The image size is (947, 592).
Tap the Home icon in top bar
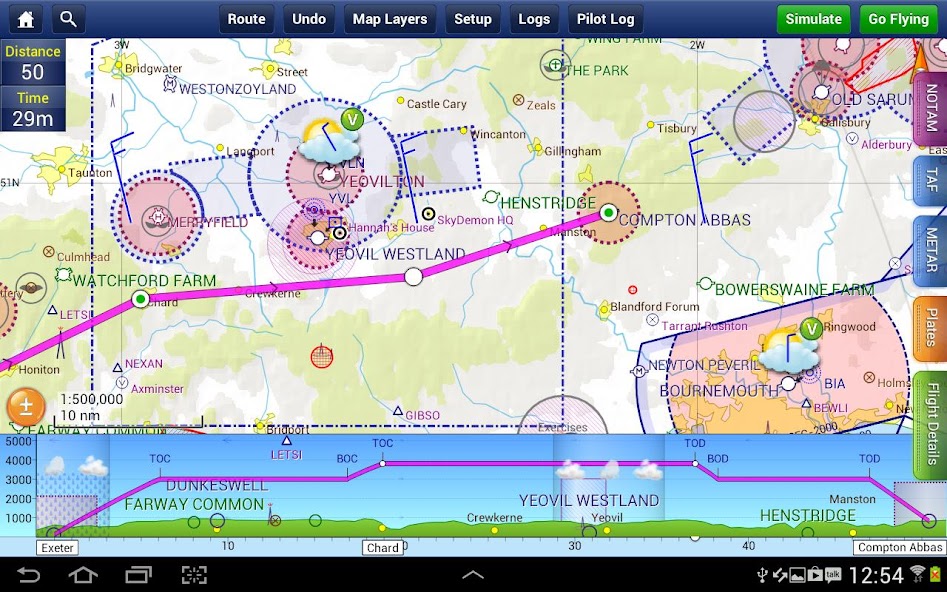tap(25, 19)
